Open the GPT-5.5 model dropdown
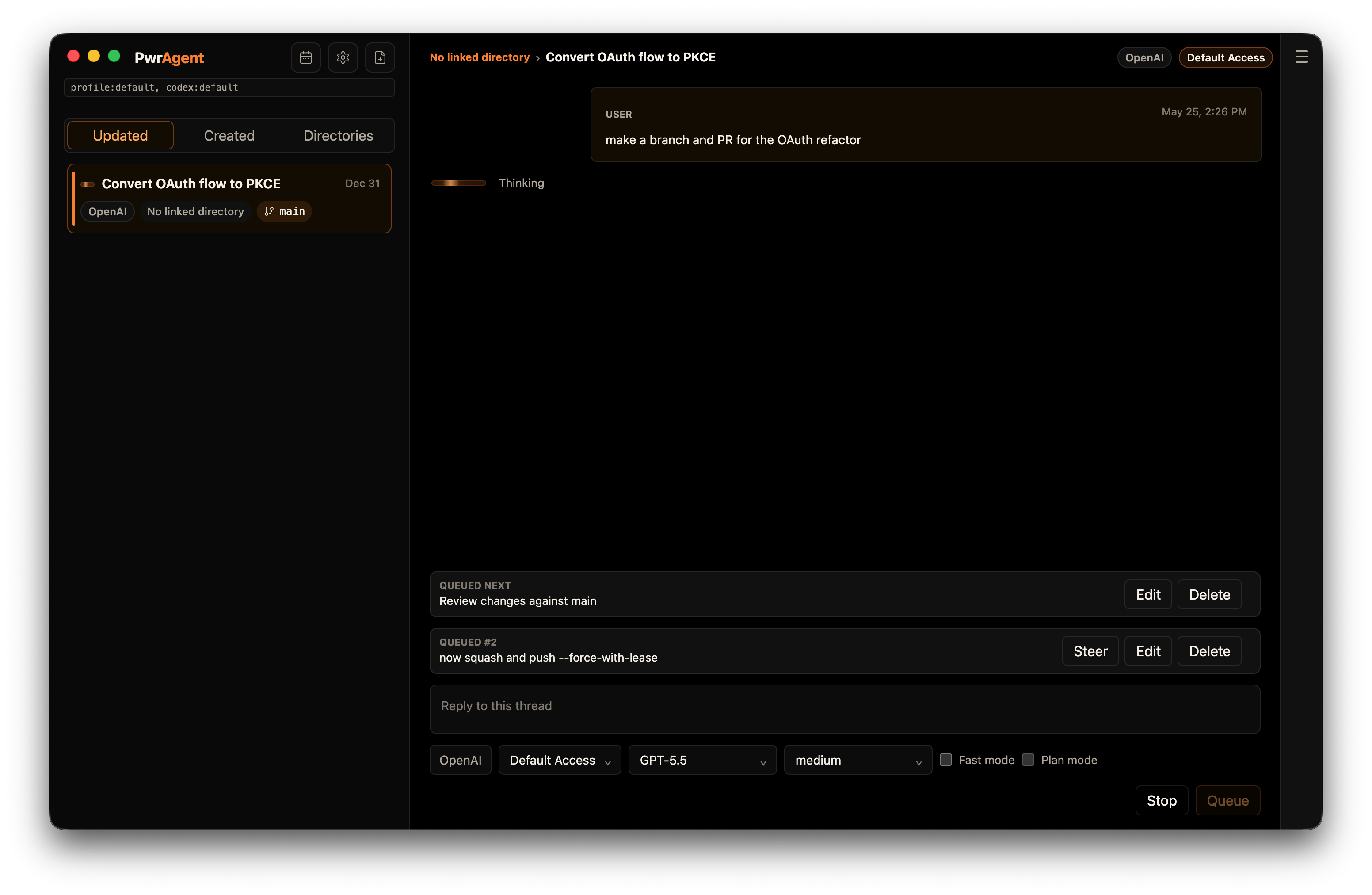 pos(702,760)
